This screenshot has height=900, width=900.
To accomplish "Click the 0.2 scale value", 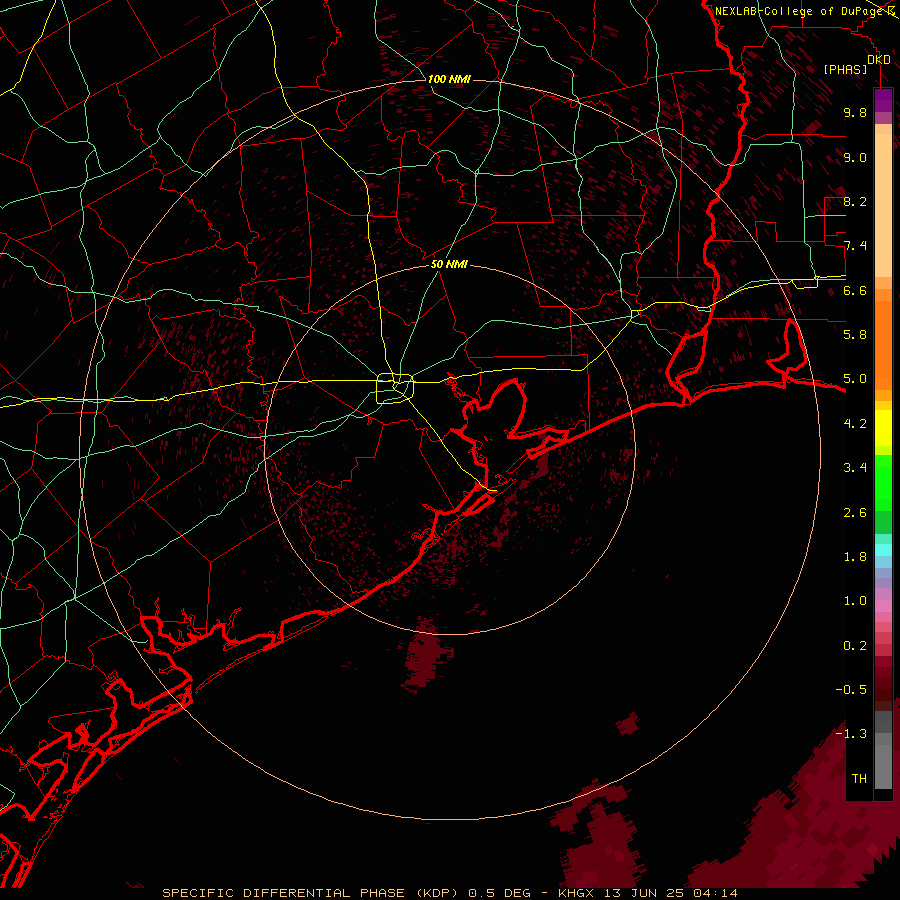I will pyautogui.click(x=855, y=646).
